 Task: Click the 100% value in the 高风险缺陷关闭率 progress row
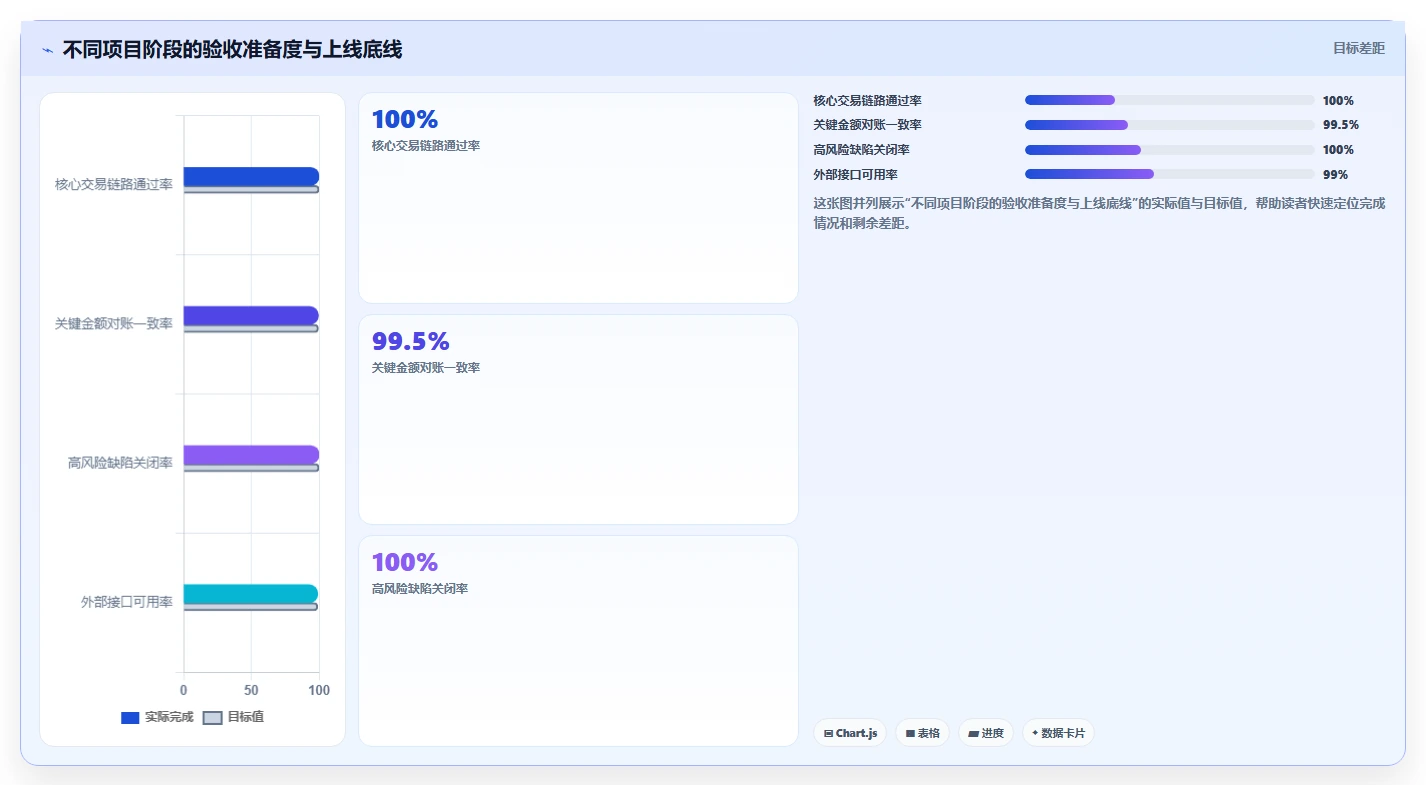[x=1338, y=150]
